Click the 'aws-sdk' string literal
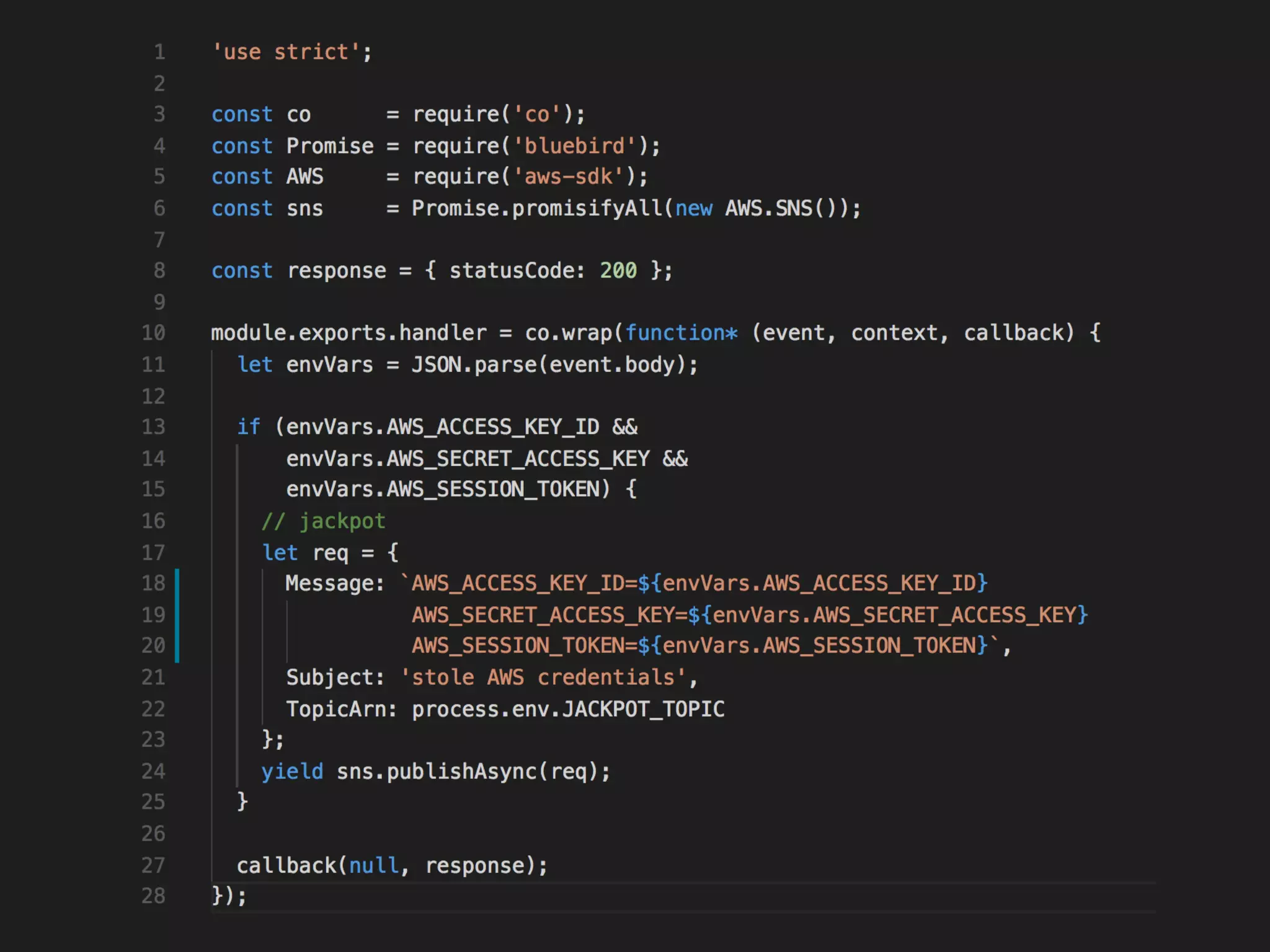The height and width of the screenshot is (952, 1270). point(568,177)
